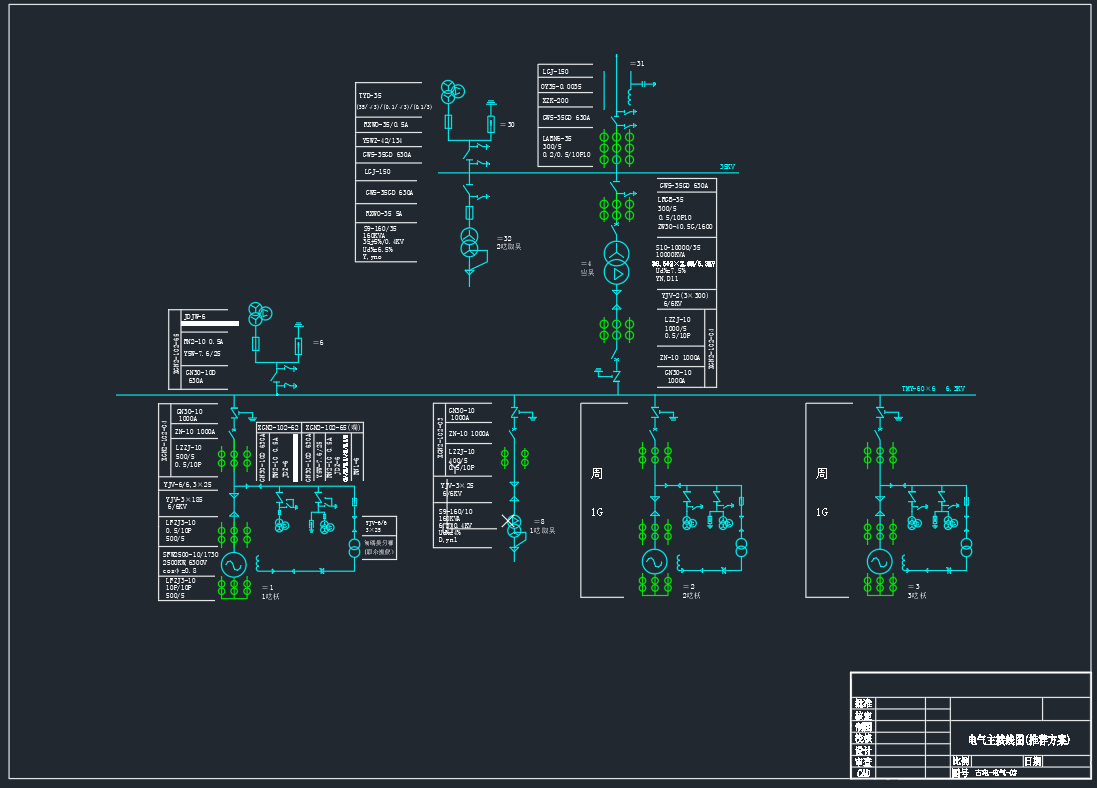Viewport: 1097px width, 788px height.
Task: Select the CAD row in title block
Action: coord(864,773)
